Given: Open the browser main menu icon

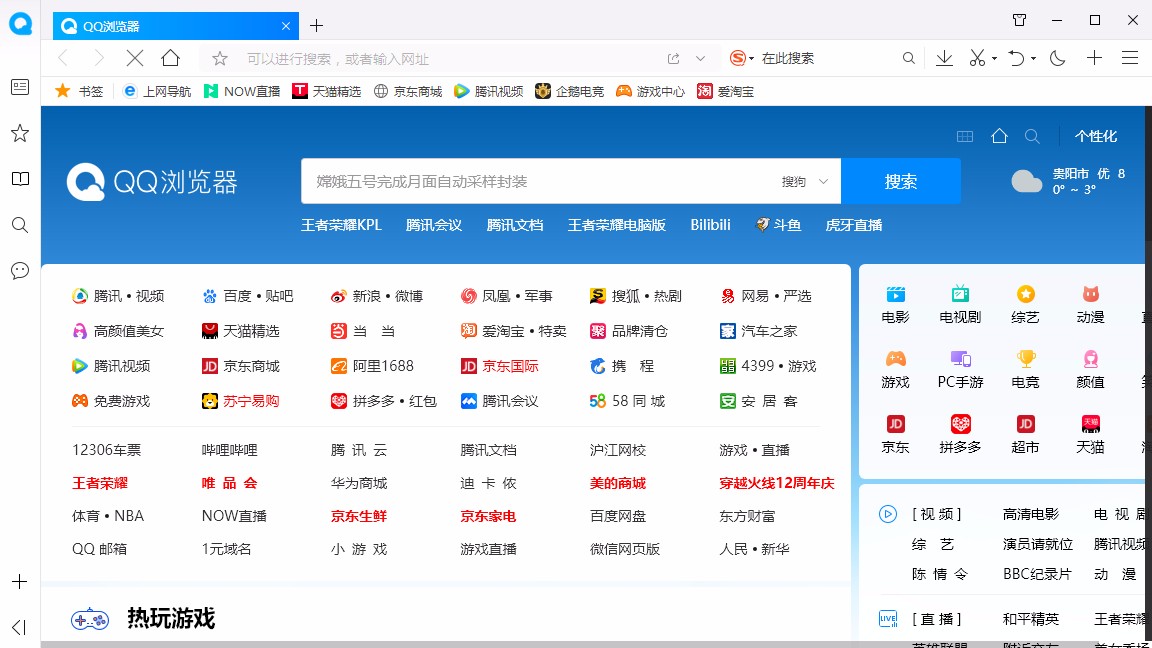Looking at the screenshot, I should pos(1131,58).
